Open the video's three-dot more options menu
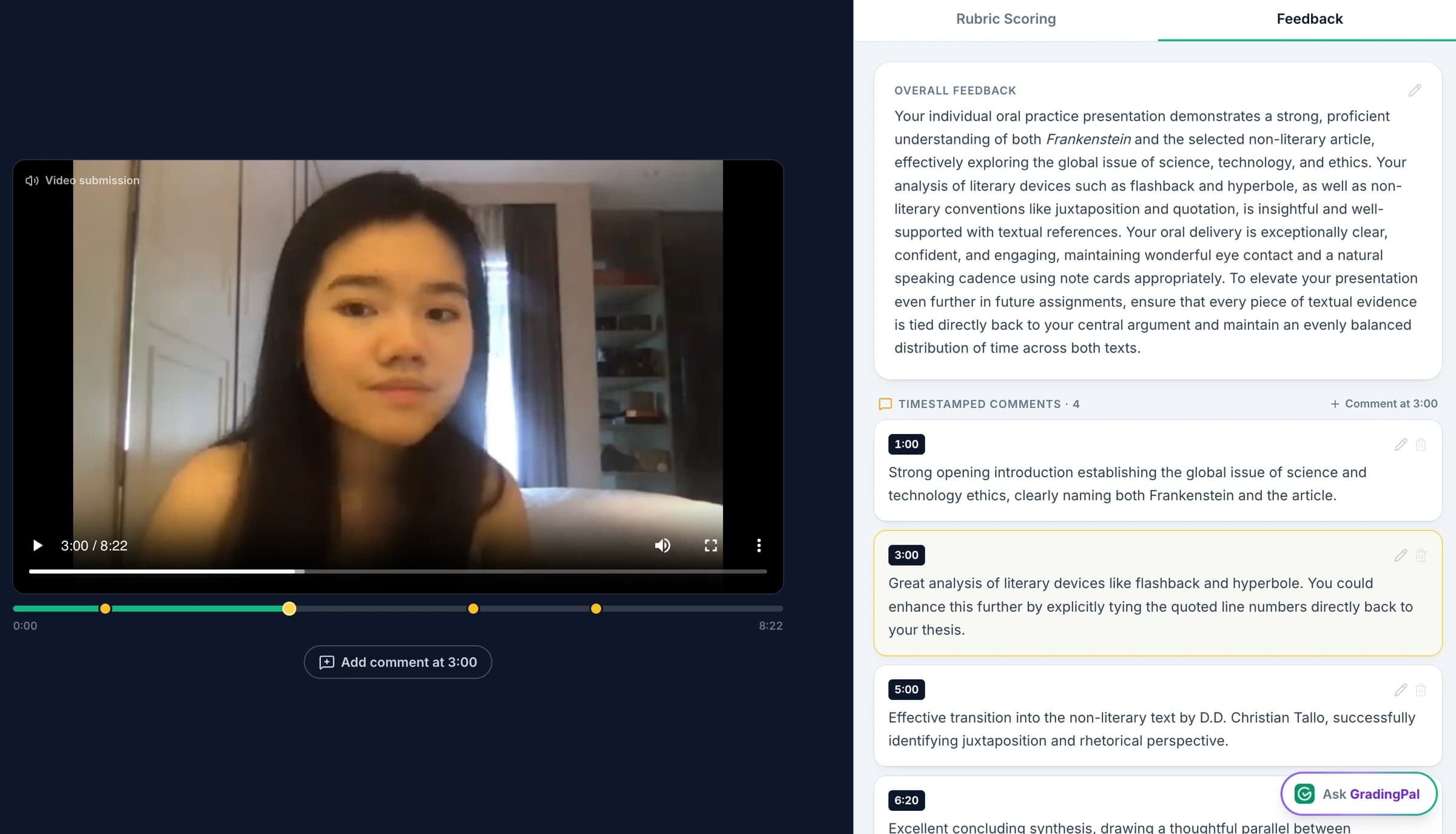 (x=758, y=545)
